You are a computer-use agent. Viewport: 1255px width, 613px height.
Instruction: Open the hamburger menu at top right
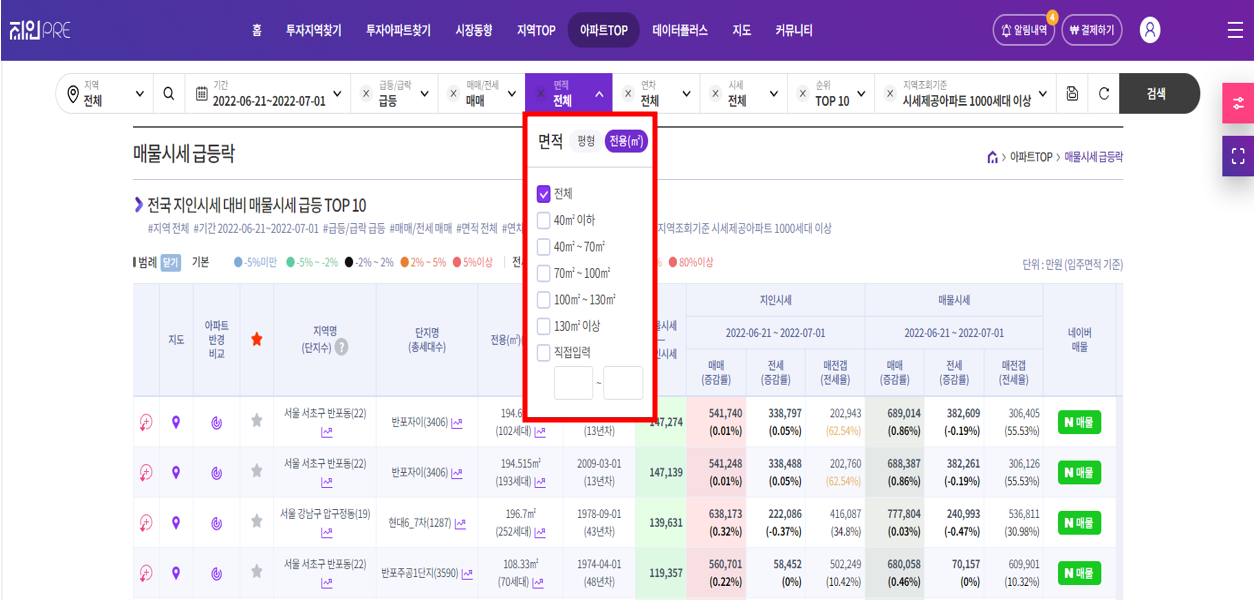(x=1235, y=30)
